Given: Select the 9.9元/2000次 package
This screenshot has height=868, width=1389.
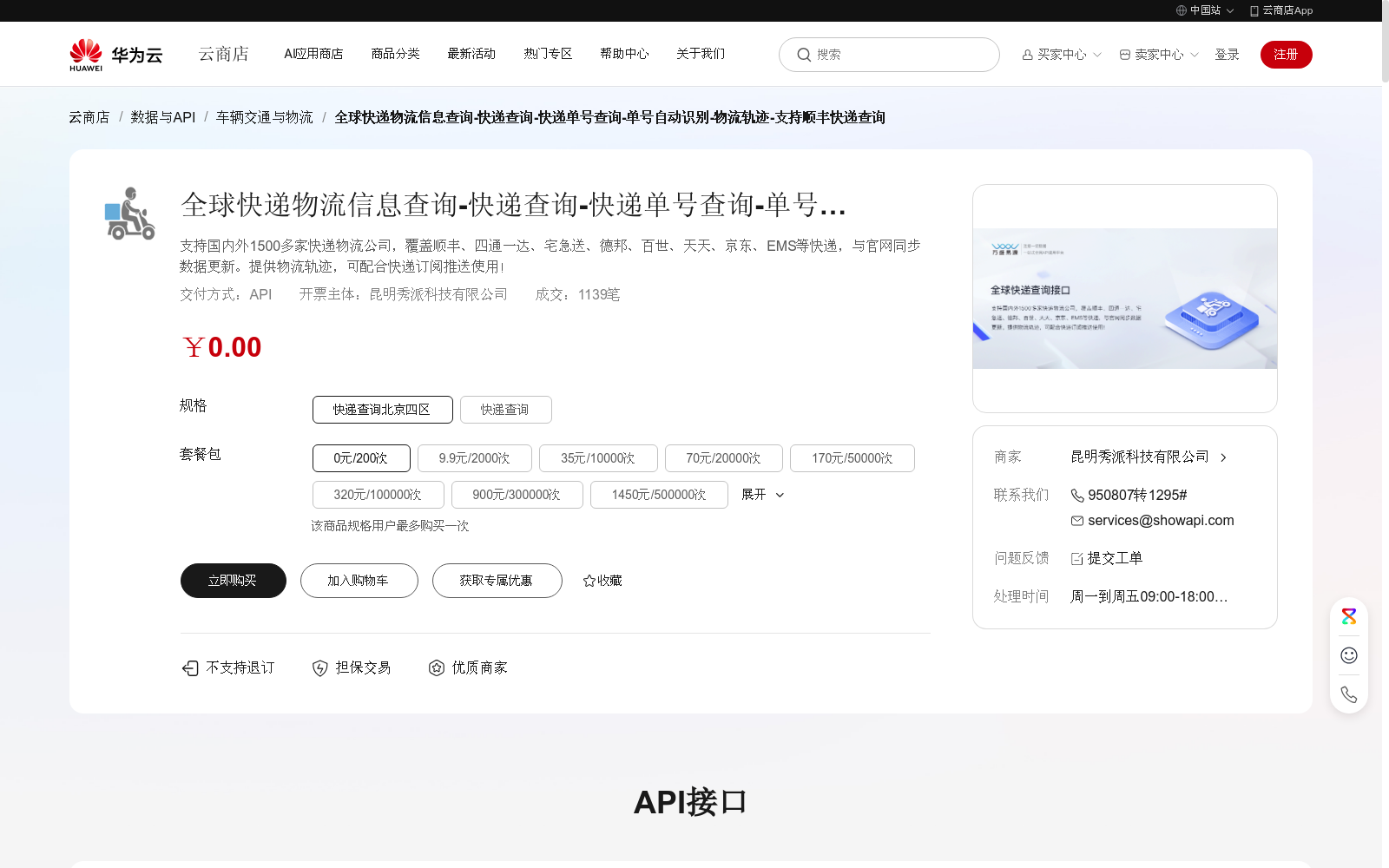Looking at the screenshot, I should point(475,458).
